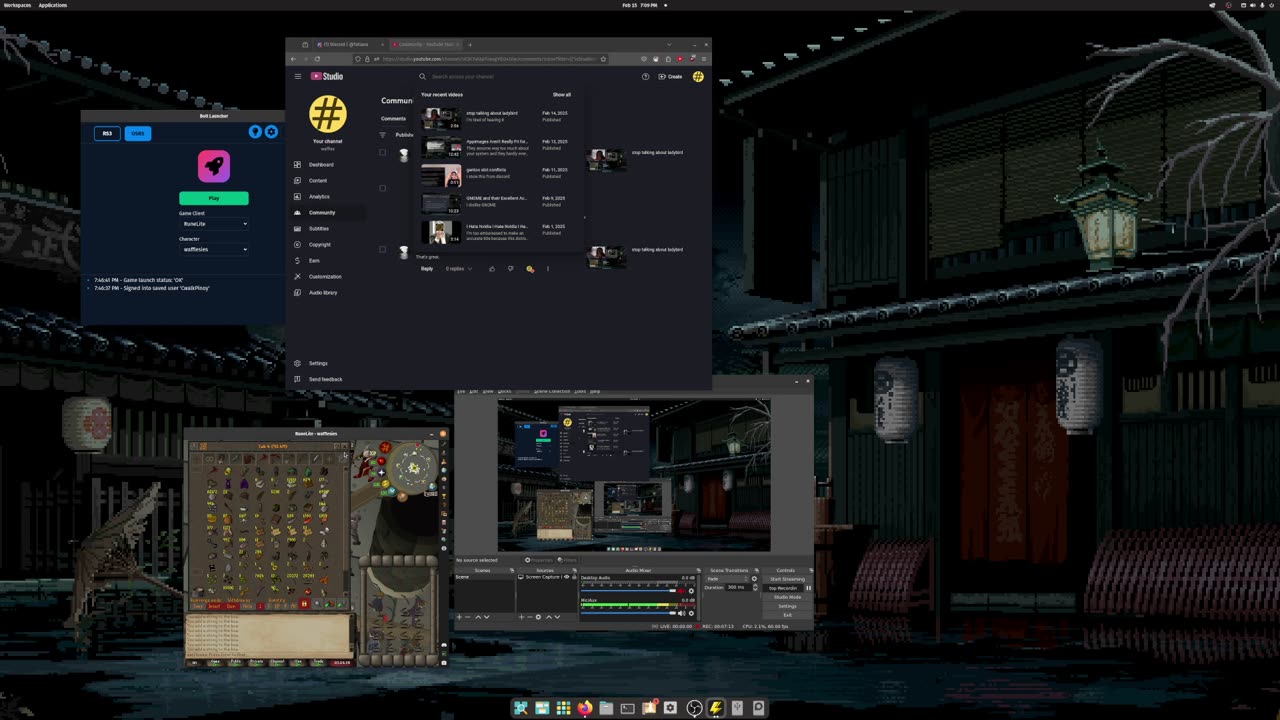Switch to the Discord browser tab
The height and width of the screenshot is (720, 1280).
tap(348, 44)
